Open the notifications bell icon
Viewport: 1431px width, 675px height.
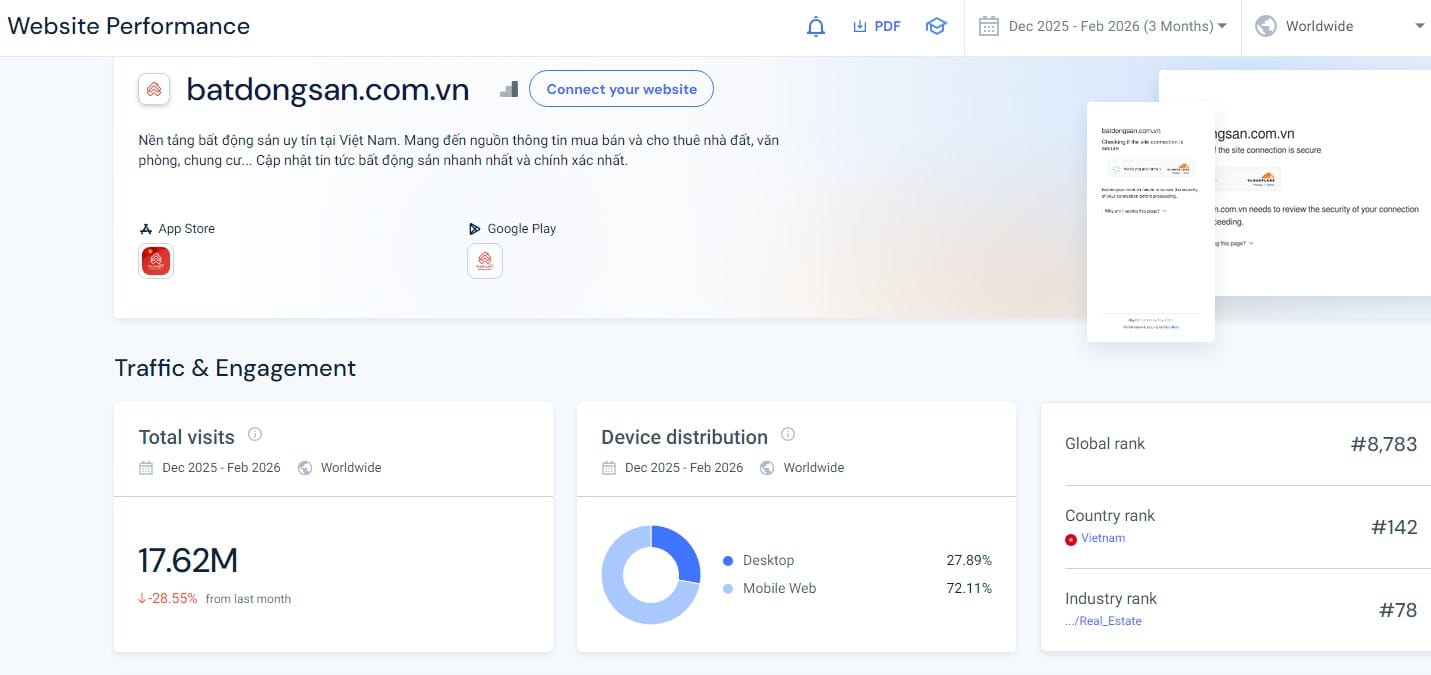[815, 26]
